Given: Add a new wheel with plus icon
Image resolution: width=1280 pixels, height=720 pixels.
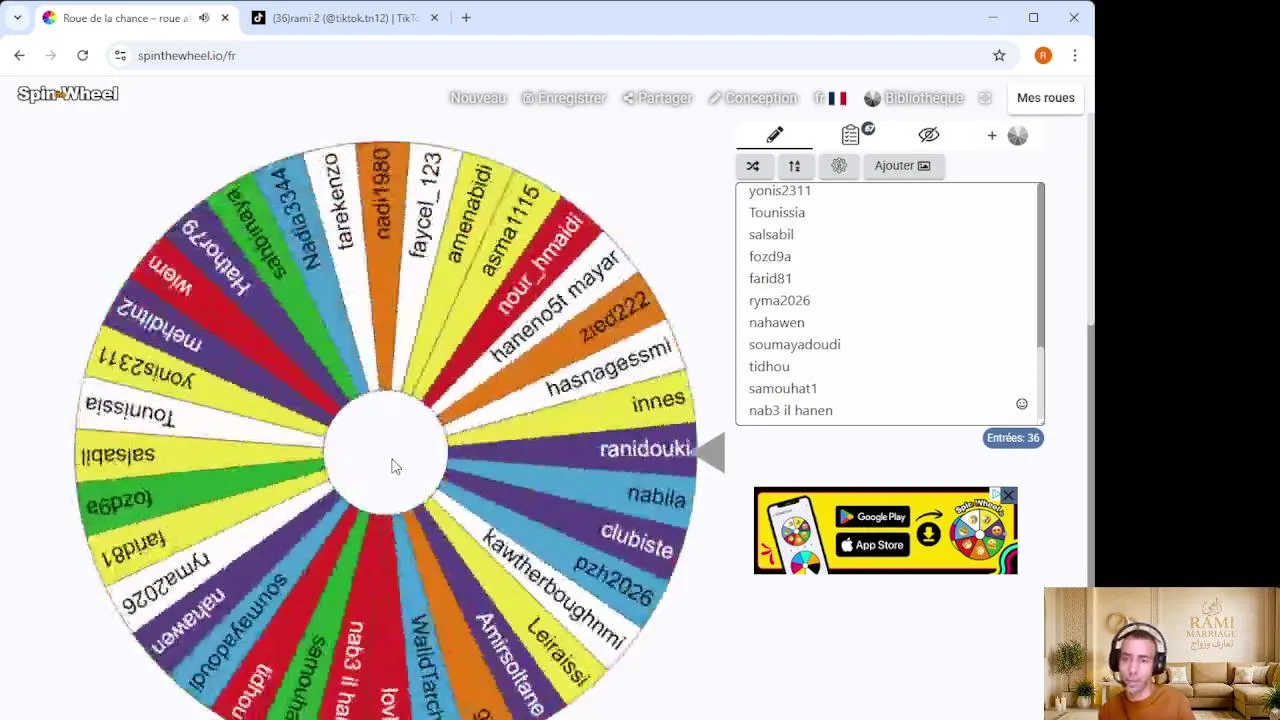Looking at the screenshot, I should coord(992,135).
